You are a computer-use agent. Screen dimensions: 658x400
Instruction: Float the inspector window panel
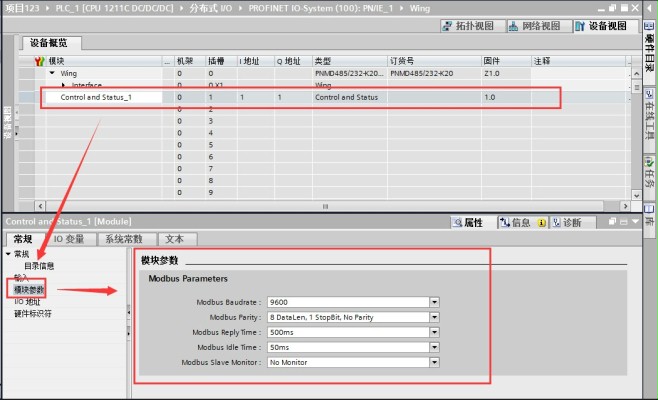pos(612,221)
